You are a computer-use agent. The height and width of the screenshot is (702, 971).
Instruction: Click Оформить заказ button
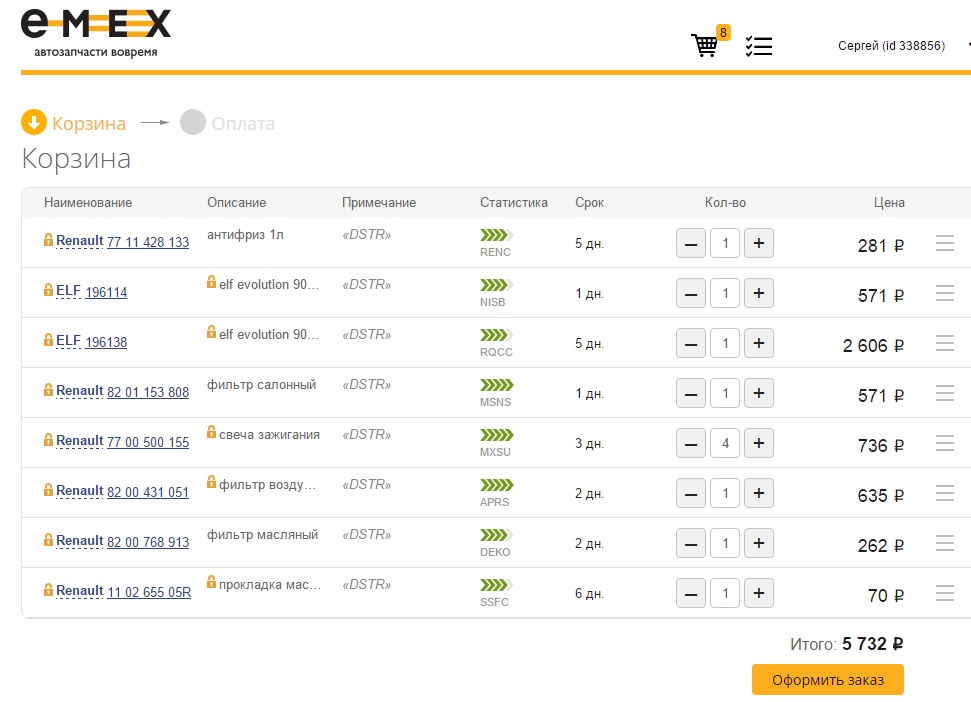(827, 680)
